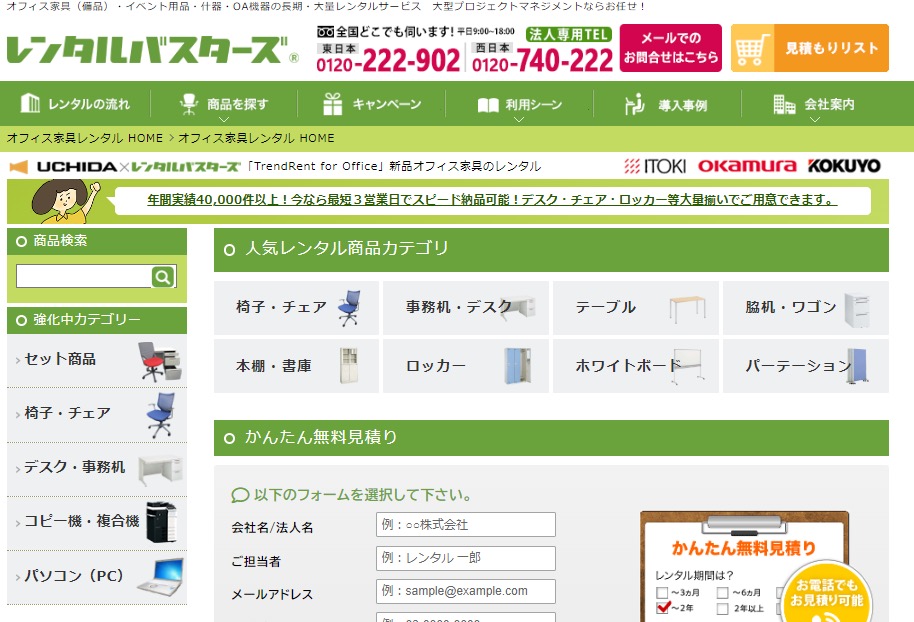Untick the checked ～2年 checkbox
Image resolution: width=914 pixels, height=622 pixels.
(x=662, y=608)
